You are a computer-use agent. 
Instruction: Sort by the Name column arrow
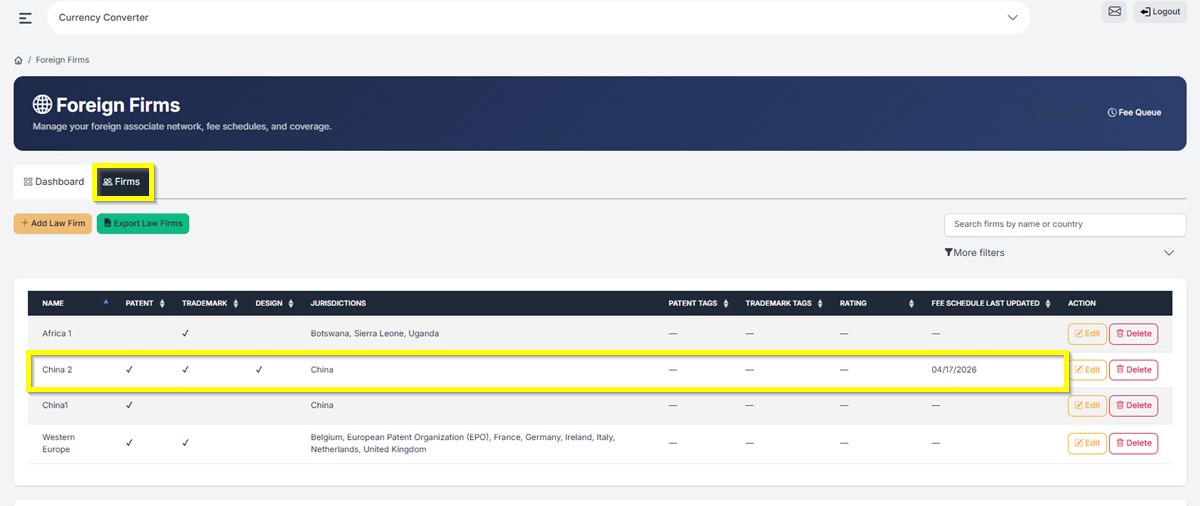[x=107, y=302]
